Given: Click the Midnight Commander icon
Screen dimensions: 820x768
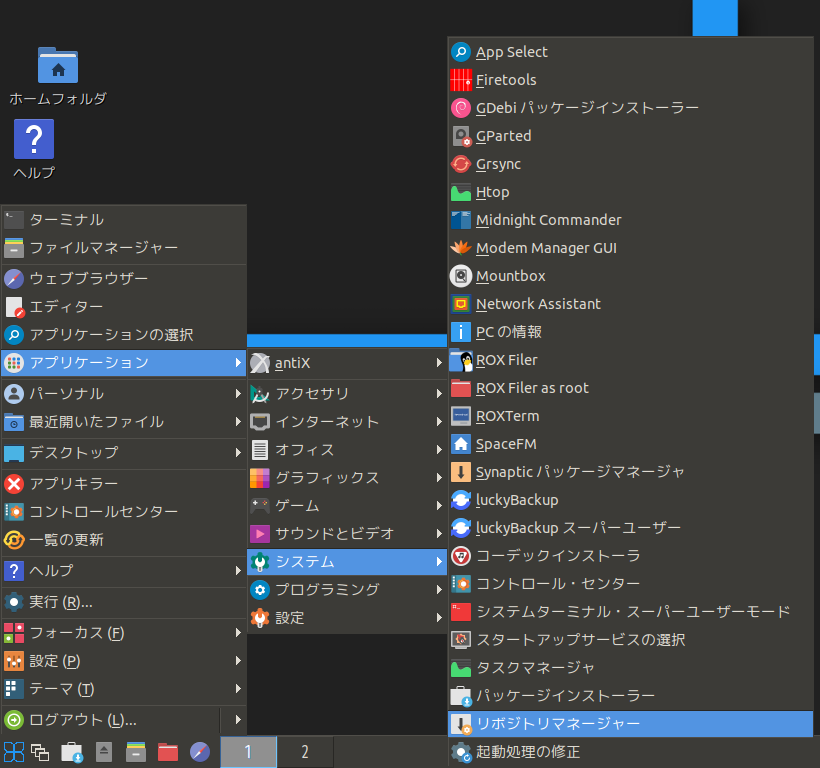Looking at the screenshot, I should (461, 220).
